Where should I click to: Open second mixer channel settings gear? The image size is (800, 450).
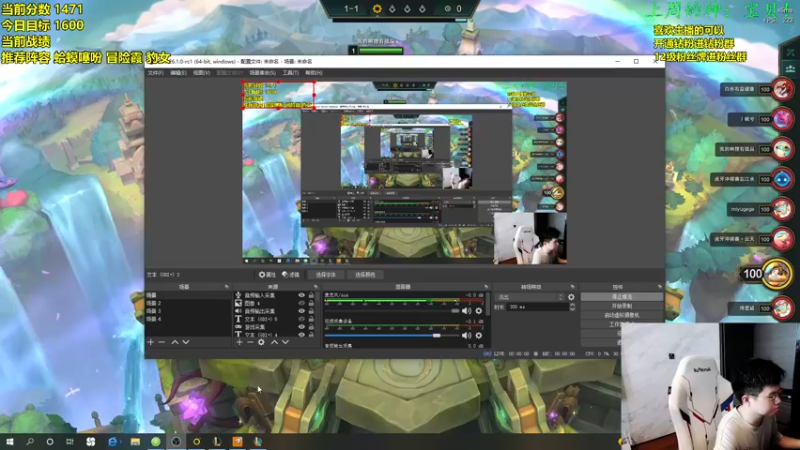tap(479, 335)
